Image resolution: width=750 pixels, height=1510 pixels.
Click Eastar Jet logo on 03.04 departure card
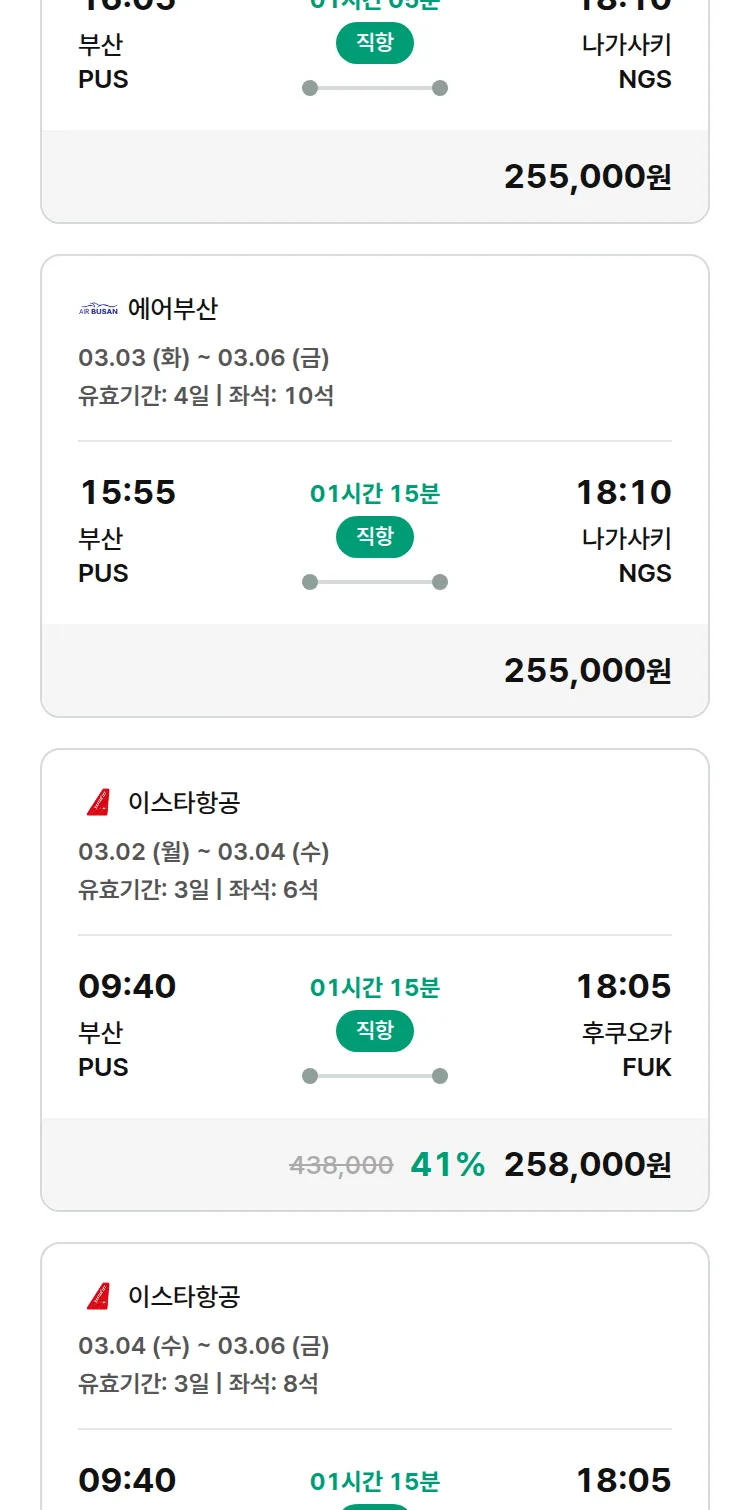(98, 1296)
